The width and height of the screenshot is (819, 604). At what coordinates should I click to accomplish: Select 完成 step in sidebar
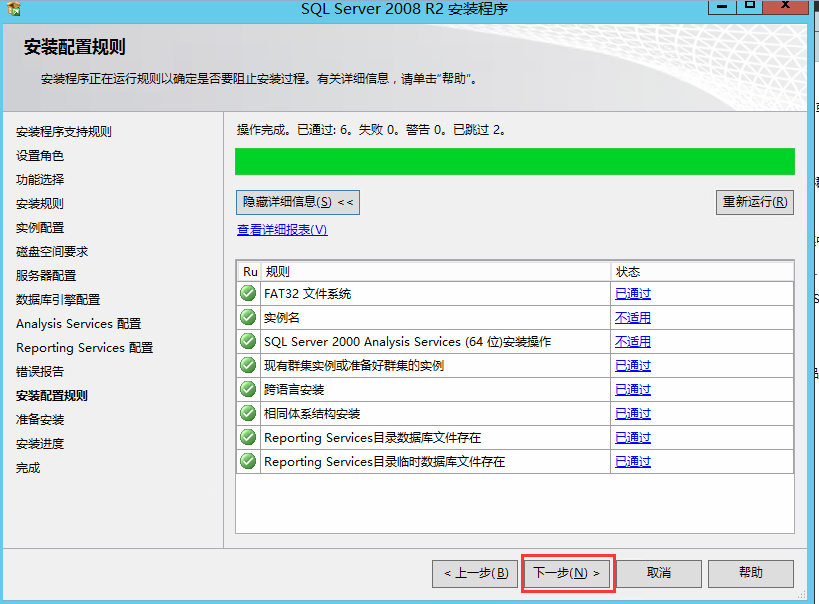coord(28,468)
